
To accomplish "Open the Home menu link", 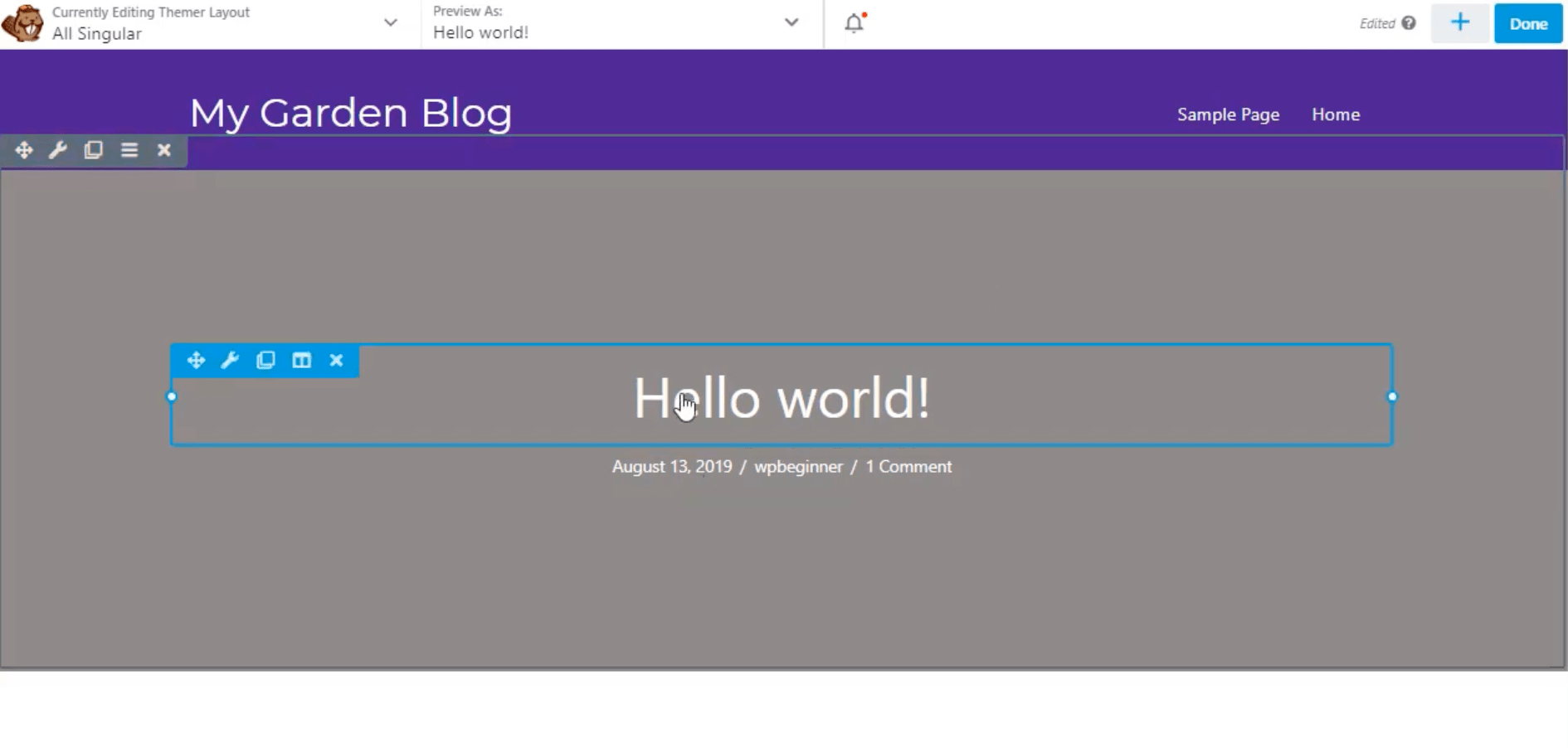I will tap(1336, 114).
